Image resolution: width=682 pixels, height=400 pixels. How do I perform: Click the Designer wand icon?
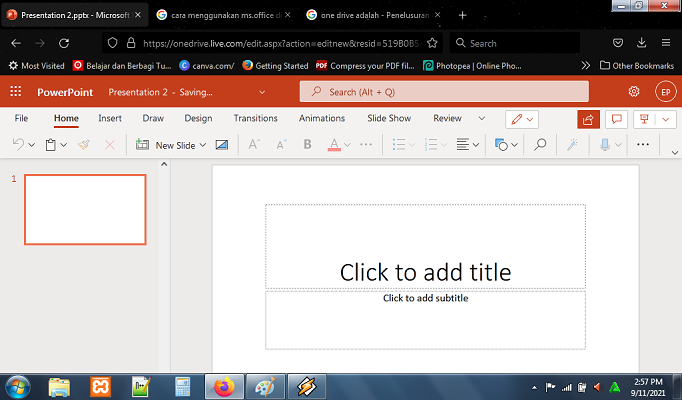click(572, 145)
